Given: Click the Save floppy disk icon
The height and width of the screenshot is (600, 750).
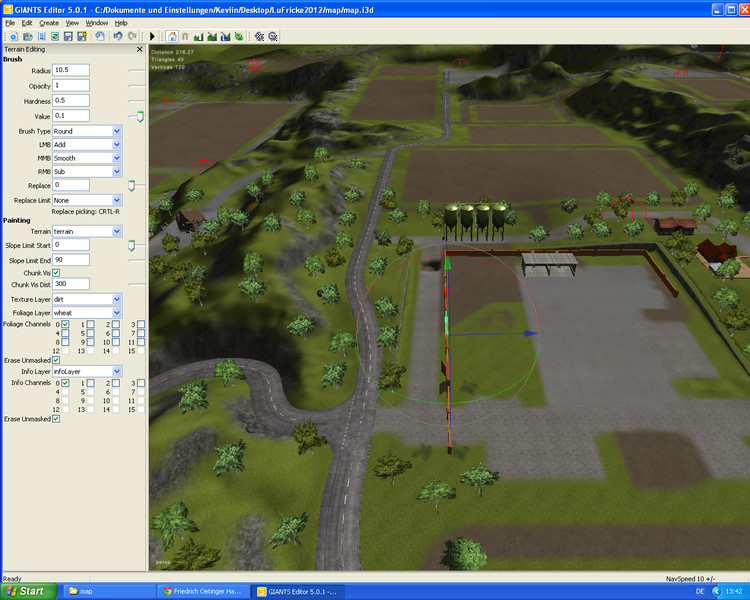Looking at the screenshot, I should click(x=68, y=36).
